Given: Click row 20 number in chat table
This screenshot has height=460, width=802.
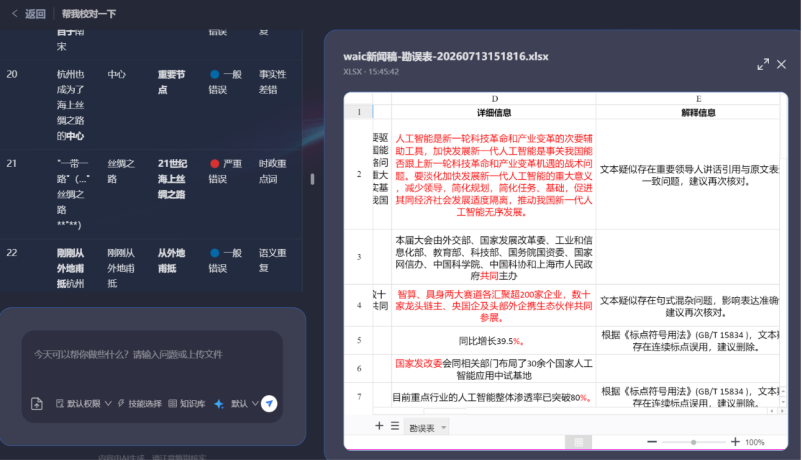Looking at the screenshot, I should tap(12, 74).
